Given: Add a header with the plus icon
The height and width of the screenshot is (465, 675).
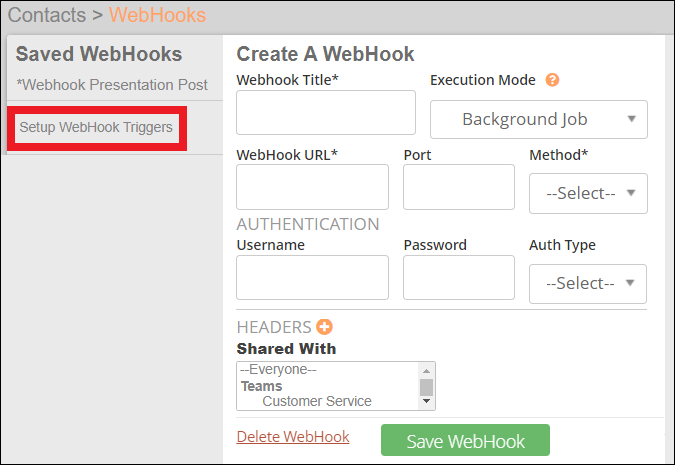Looking at the screenshot, I should click(x=325, y=327).
